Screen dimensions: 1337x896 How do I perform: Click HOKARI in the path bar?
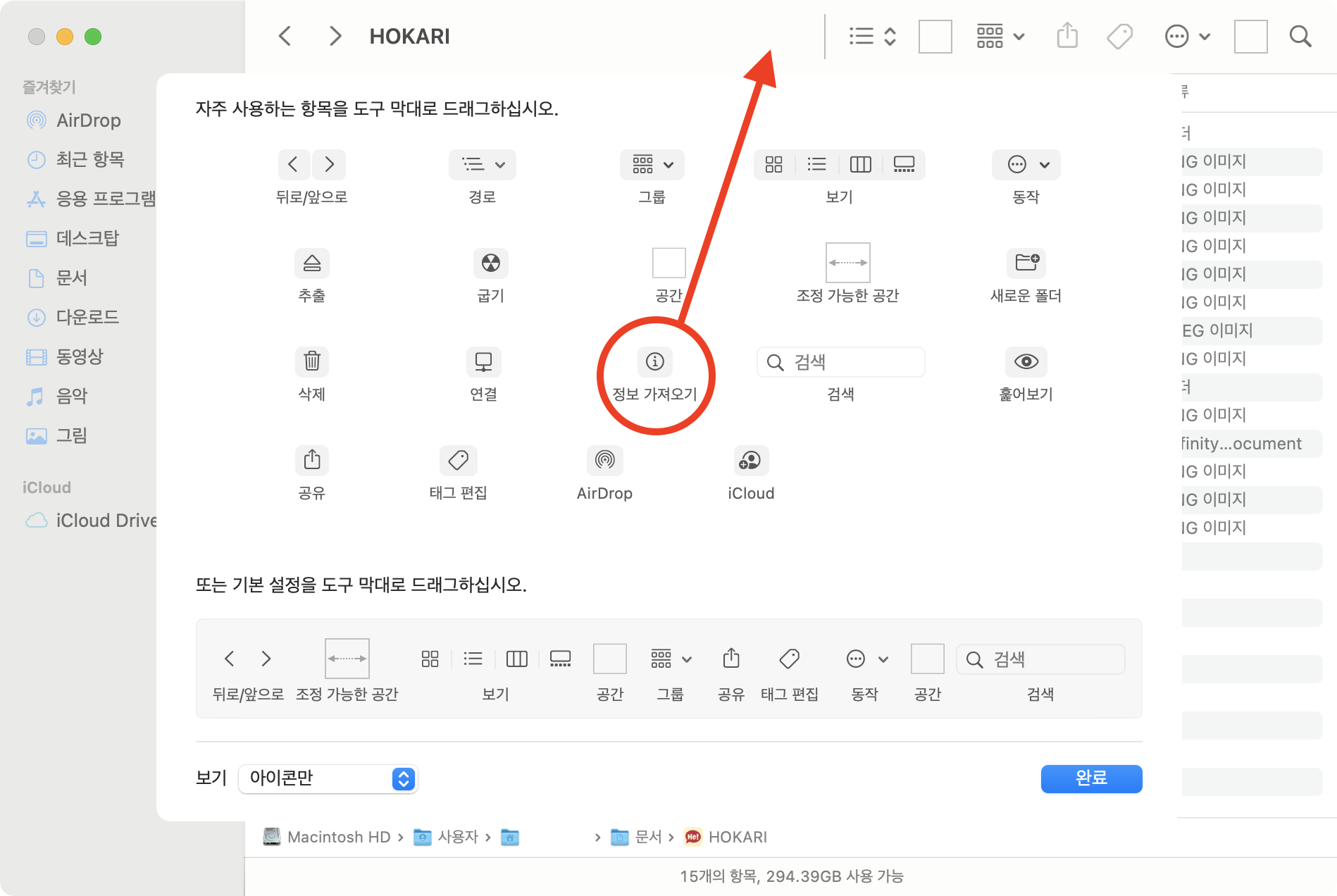click(726, 837)
